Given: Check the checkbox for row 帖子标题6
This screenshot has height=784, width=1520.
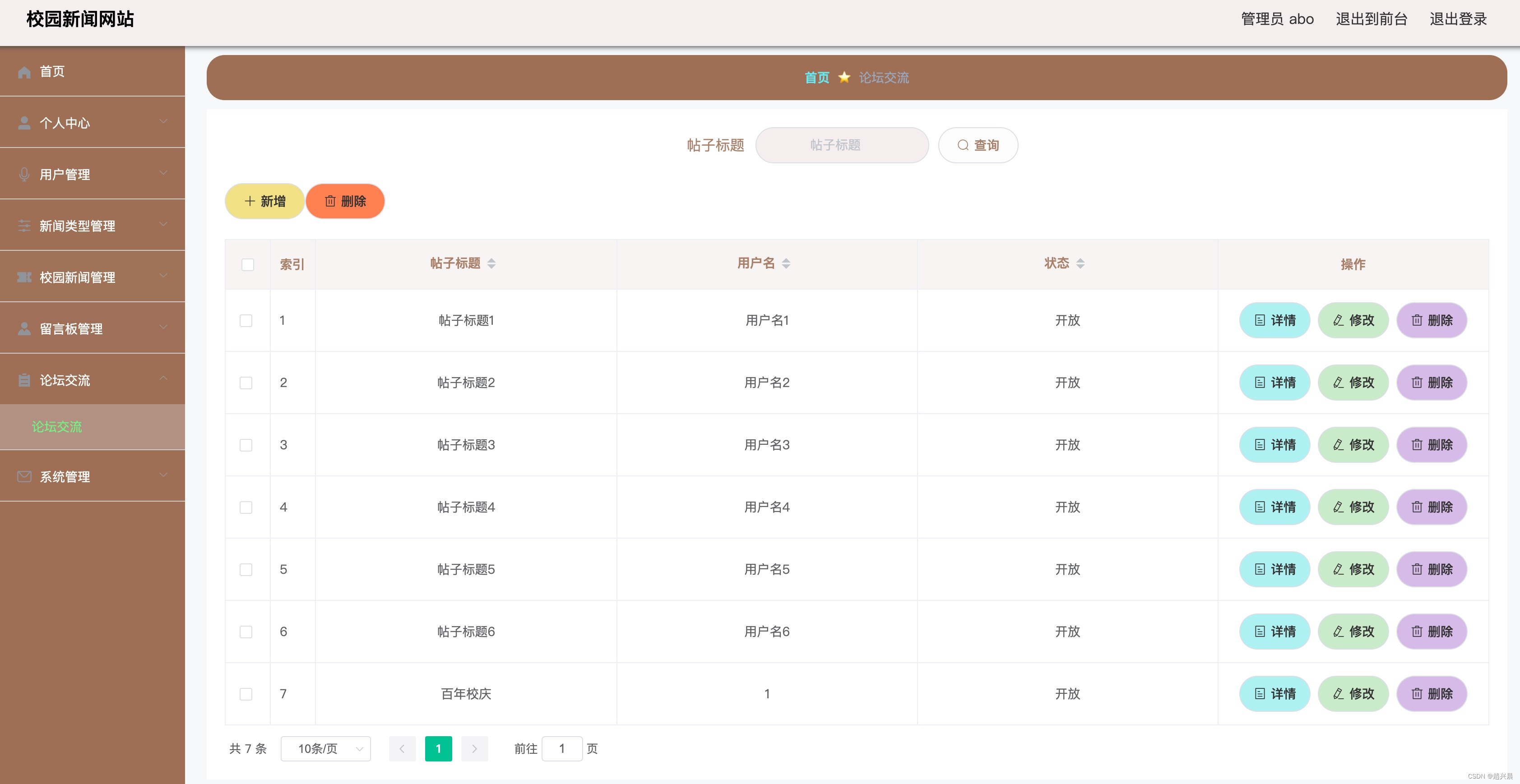Looking at the screenshot, I should point(246,632).
